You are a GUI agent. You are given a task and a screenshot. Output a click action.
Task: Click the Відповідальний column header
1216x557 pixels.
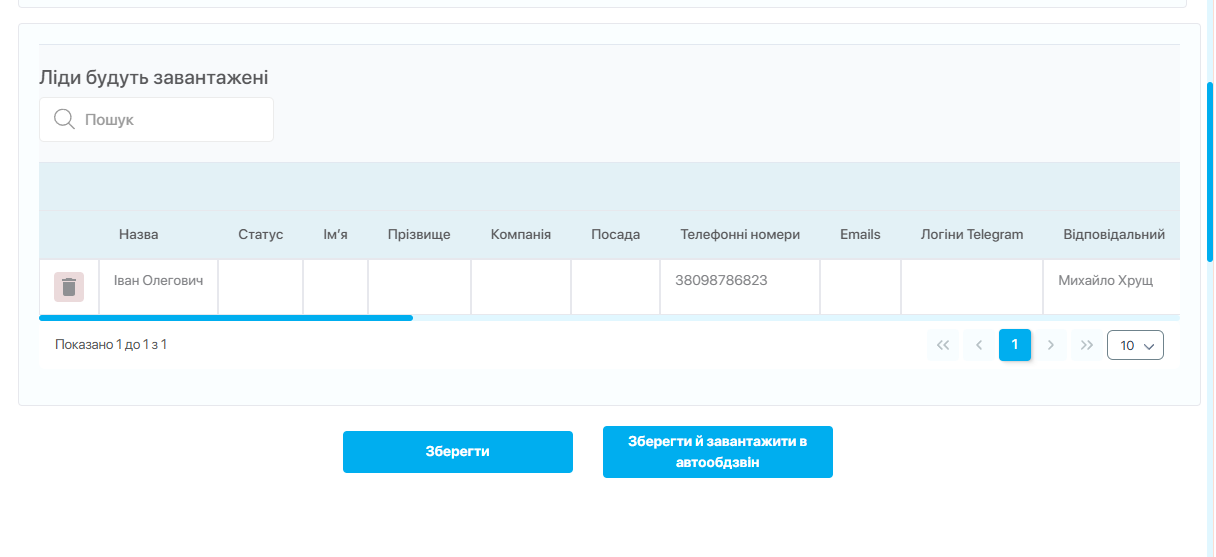[1114, 235]
